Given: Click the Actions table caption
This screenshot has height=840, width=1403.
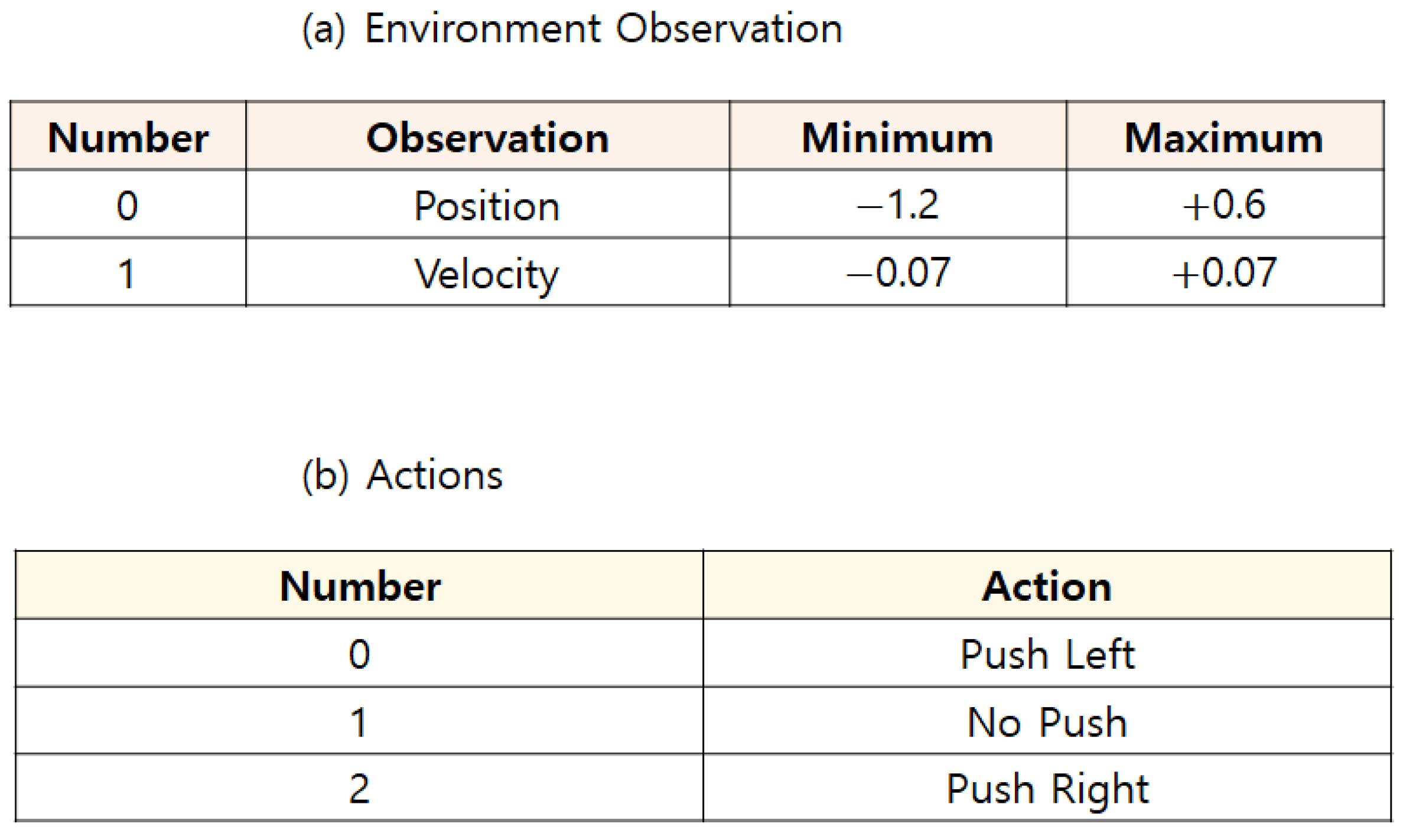Looking at the screenshot, I should 402,475.
